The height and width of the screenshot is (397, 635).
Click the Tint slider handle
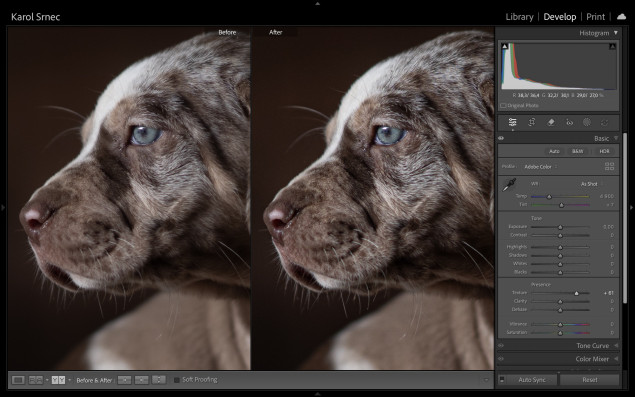coord(561,205)
